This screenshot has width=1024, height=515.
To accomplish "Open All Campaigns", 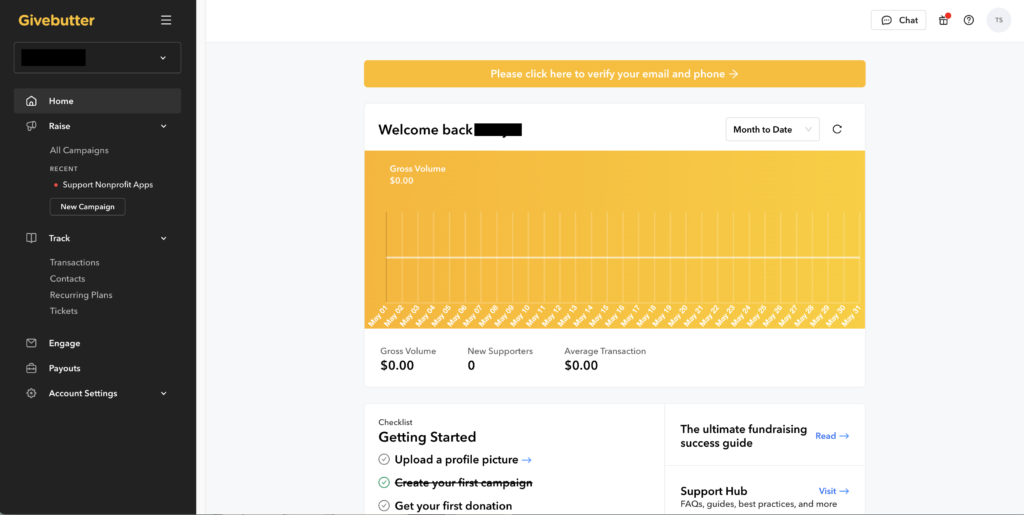I will tap(79, 150).
